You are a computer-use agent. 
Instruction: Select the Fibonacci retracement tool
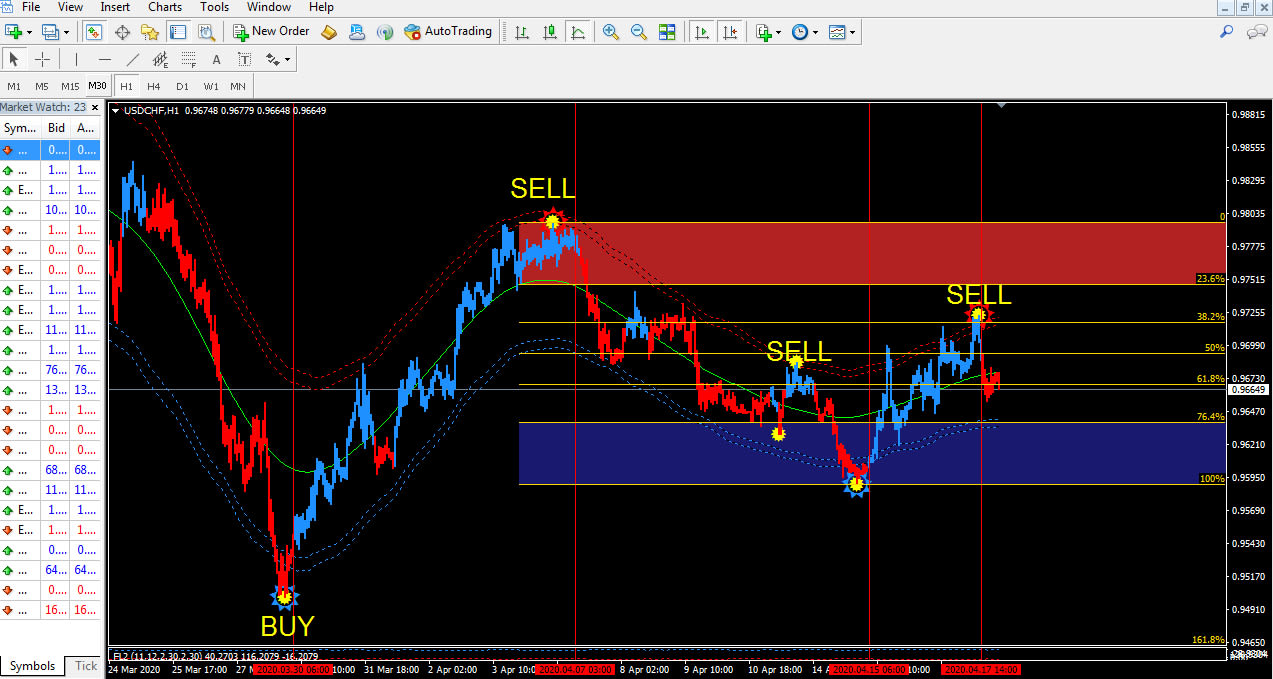[x=188, y=60]
